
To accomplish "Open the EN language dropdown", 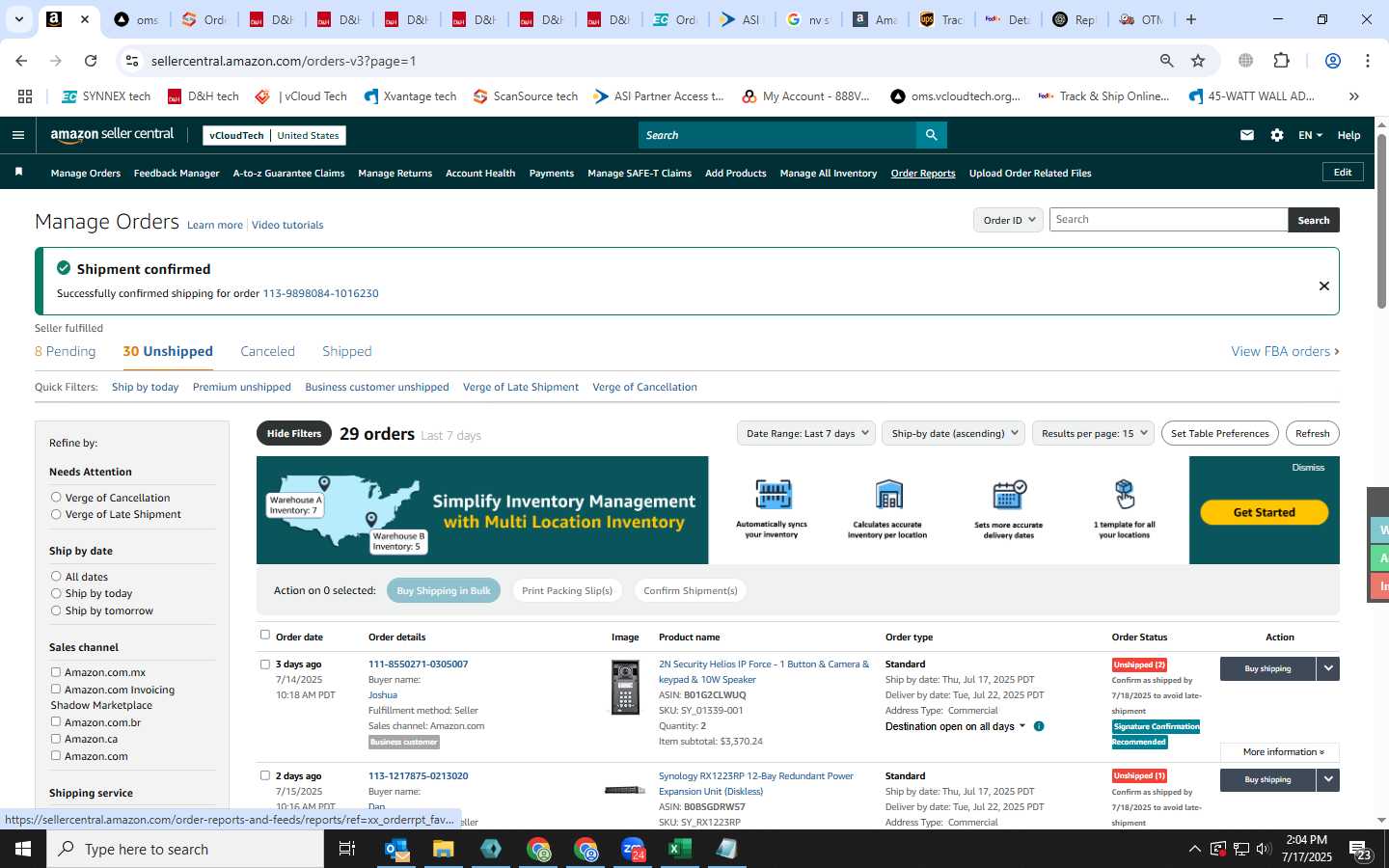I will [1310, 135].
